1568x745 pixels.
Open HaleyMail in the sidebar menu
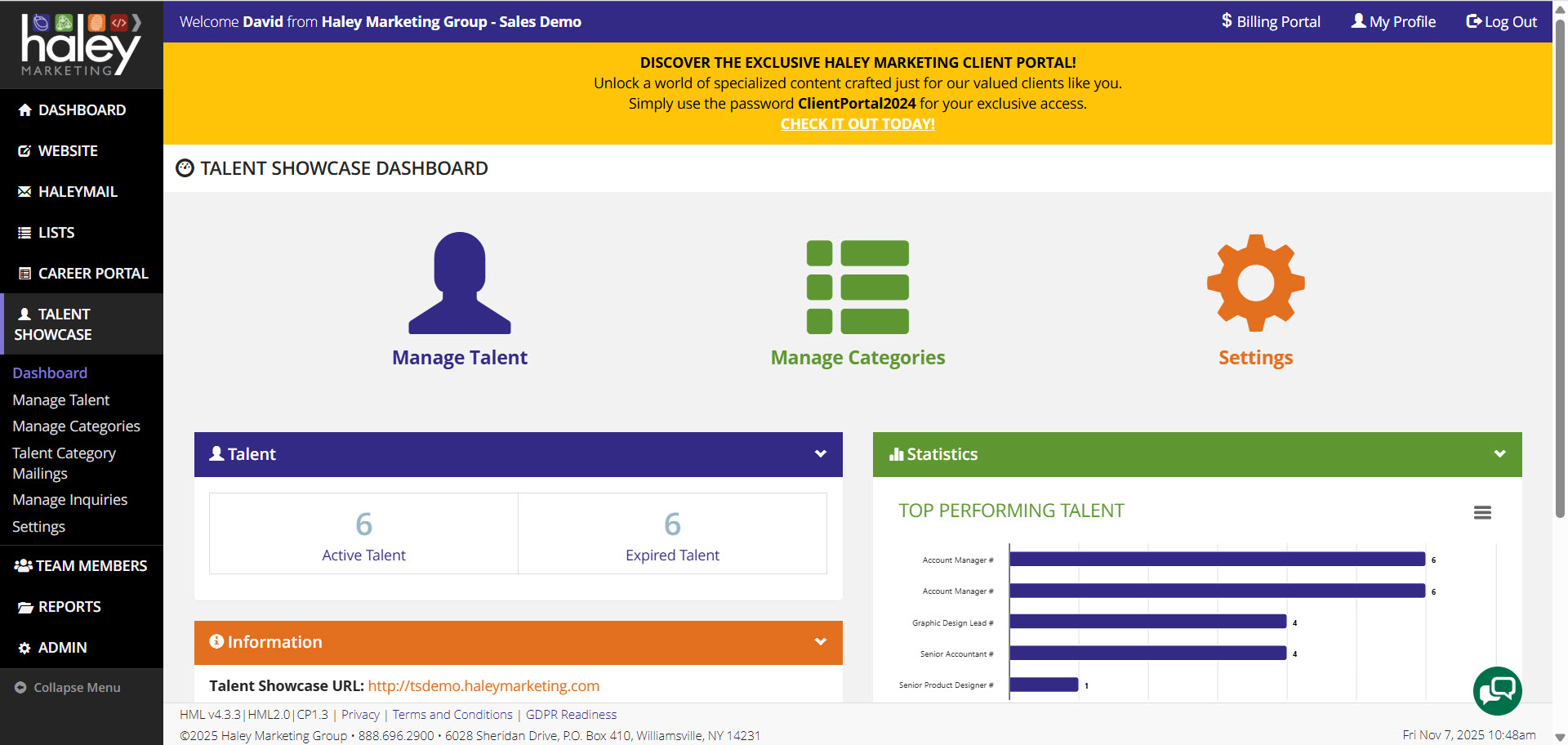pyautogui.click(x=78, y=192)
